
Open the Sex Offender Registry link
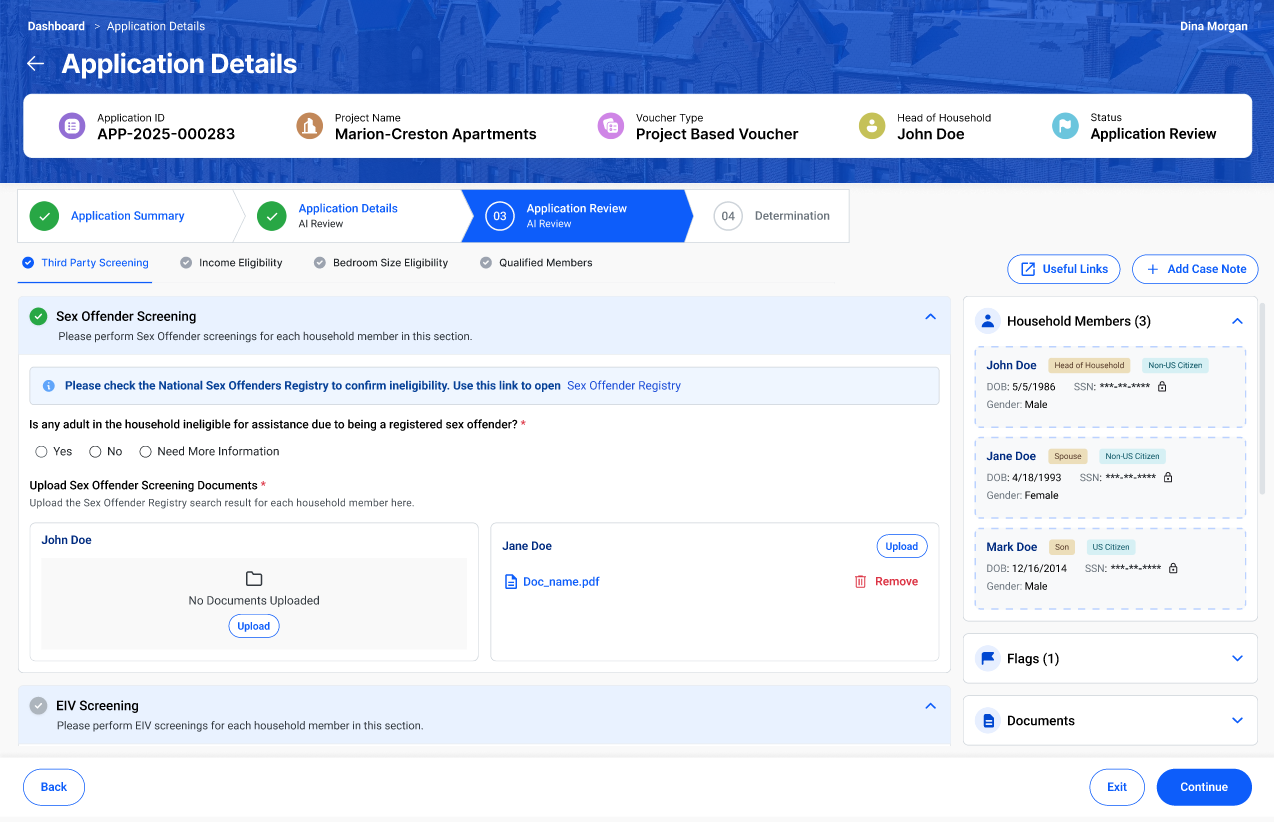click(x=623, y=386)
